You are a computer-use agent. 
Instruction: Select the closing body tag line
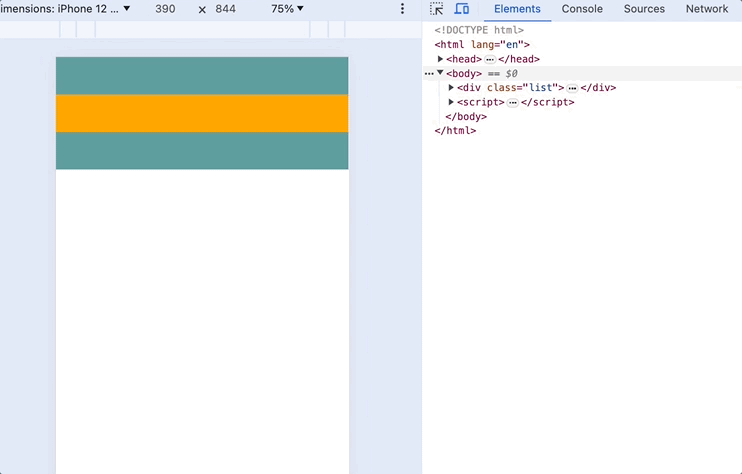pos(466,116)
